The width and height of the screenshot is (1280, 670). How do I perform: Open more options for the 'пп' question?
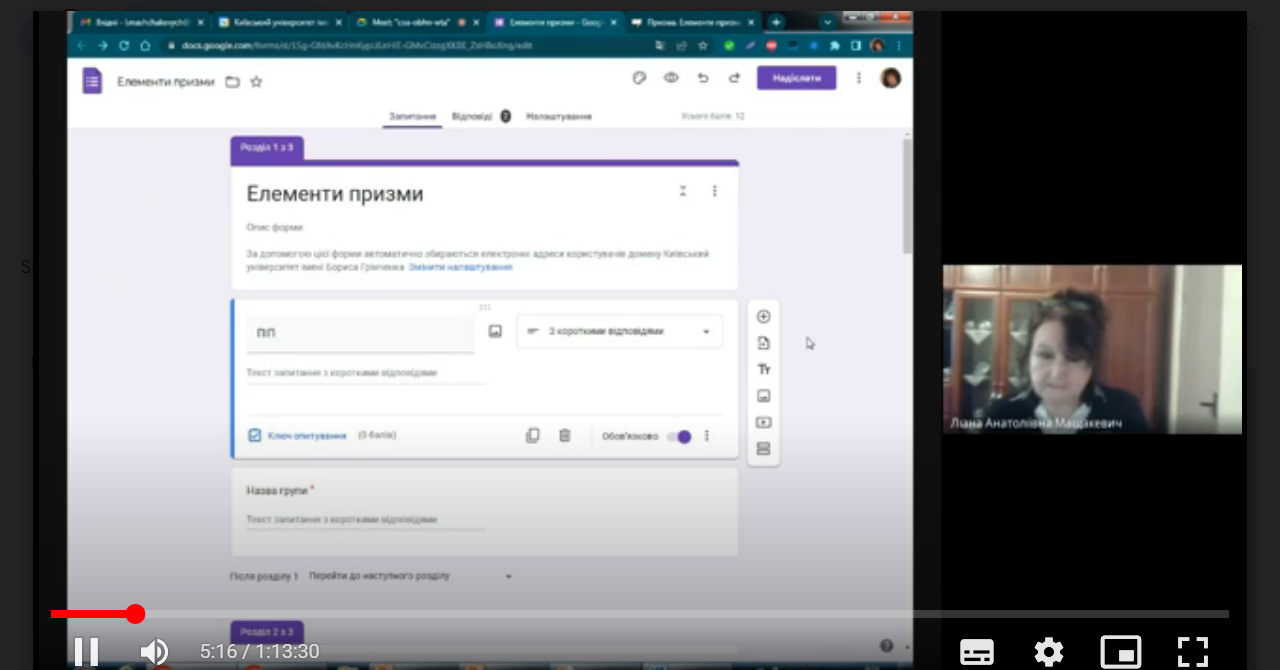pos(707,436)
